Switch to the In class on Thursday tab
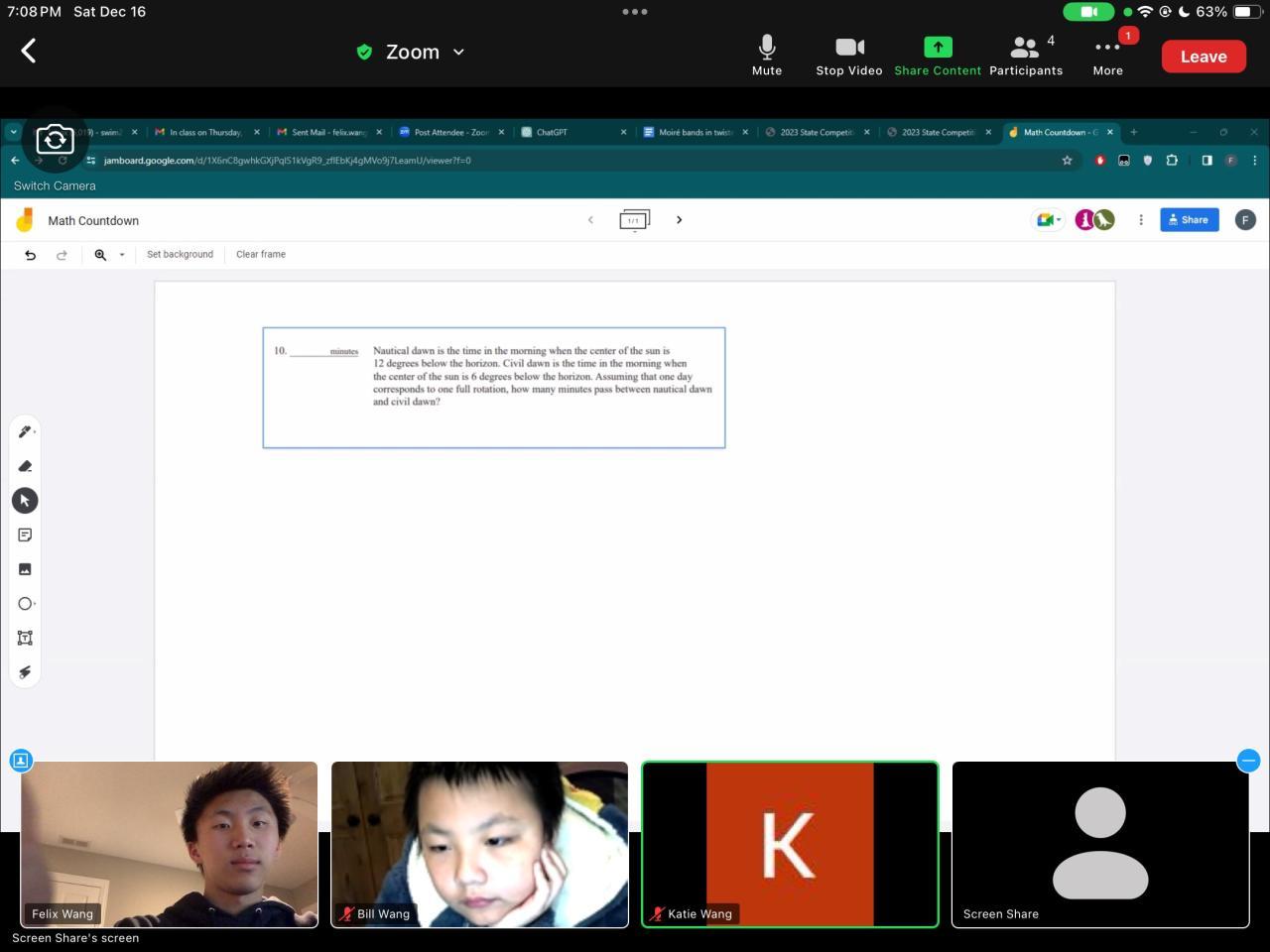The width and height of the screenshot is (1270, 952). [206, 132]
